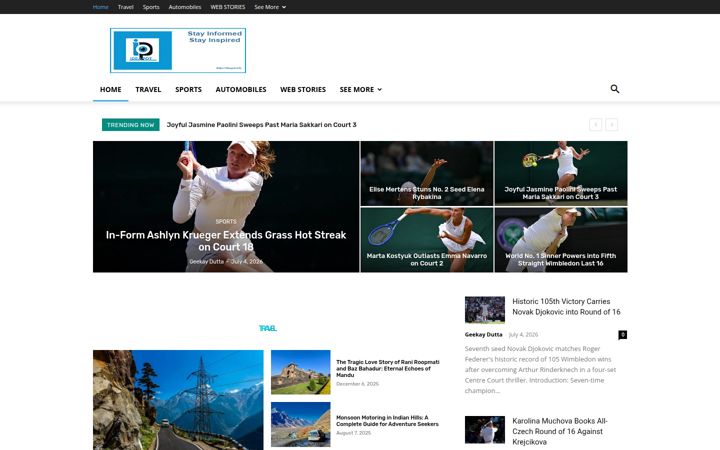Open the search magnifier icon

tap(614, 89)
